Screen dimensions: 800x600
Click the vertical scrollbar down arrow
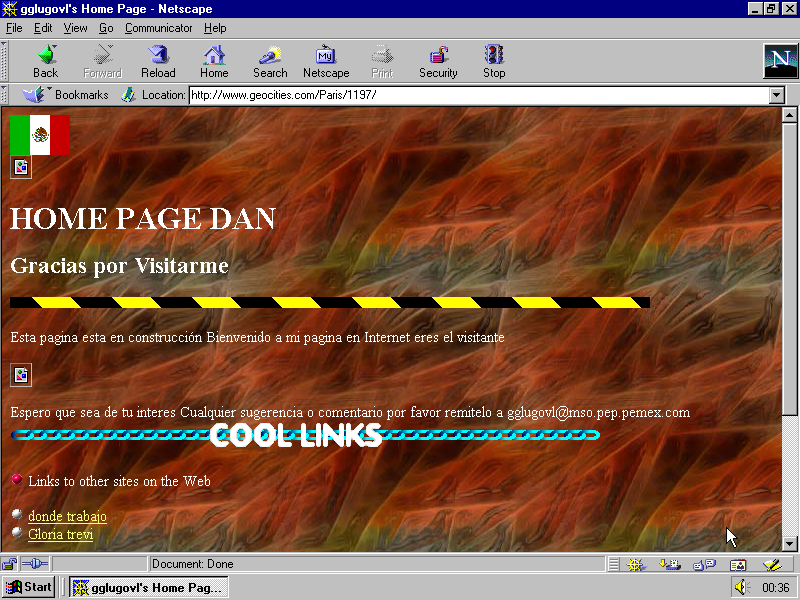coord(789,544)
